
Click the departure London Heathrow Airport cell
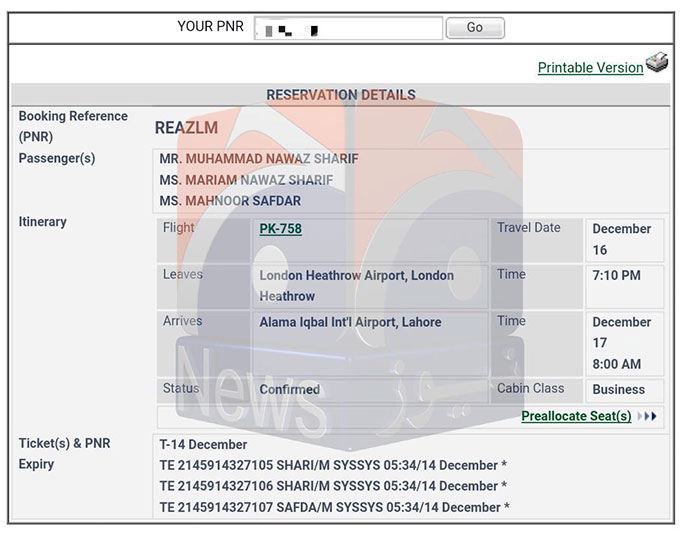pyautogui.click(x=370, y=286)
